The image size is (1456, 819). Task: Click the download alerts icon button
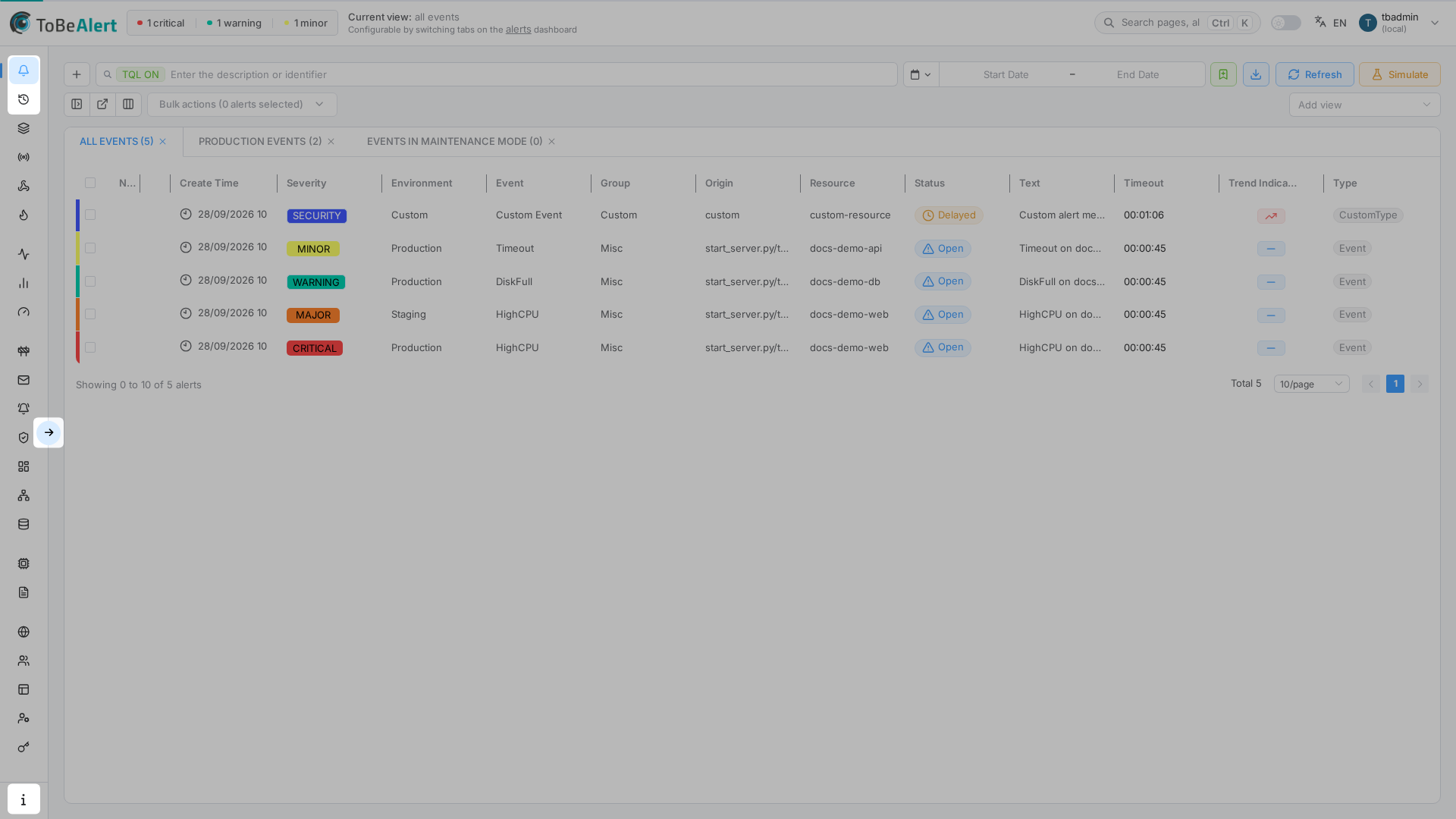point(1256,74)
